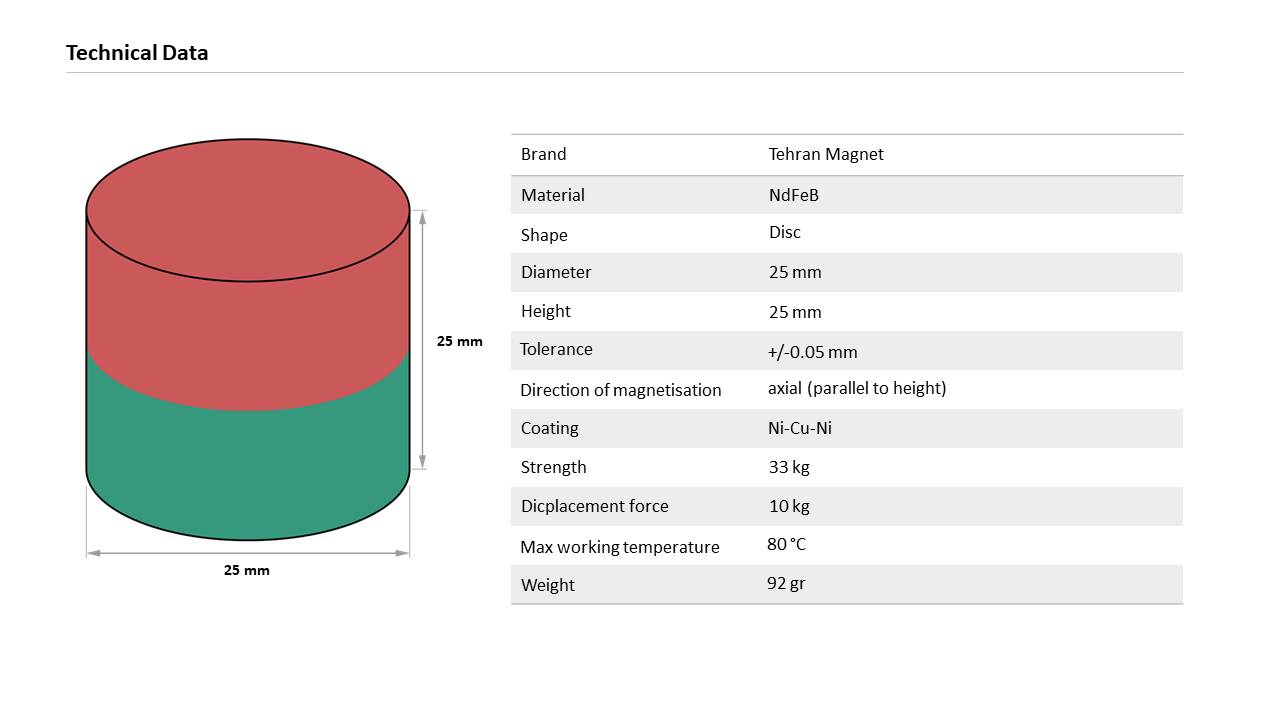This screenshot has width=1280, height=720.
Task: Select the Direction of magnetisation label
Action: click(620, 390)
